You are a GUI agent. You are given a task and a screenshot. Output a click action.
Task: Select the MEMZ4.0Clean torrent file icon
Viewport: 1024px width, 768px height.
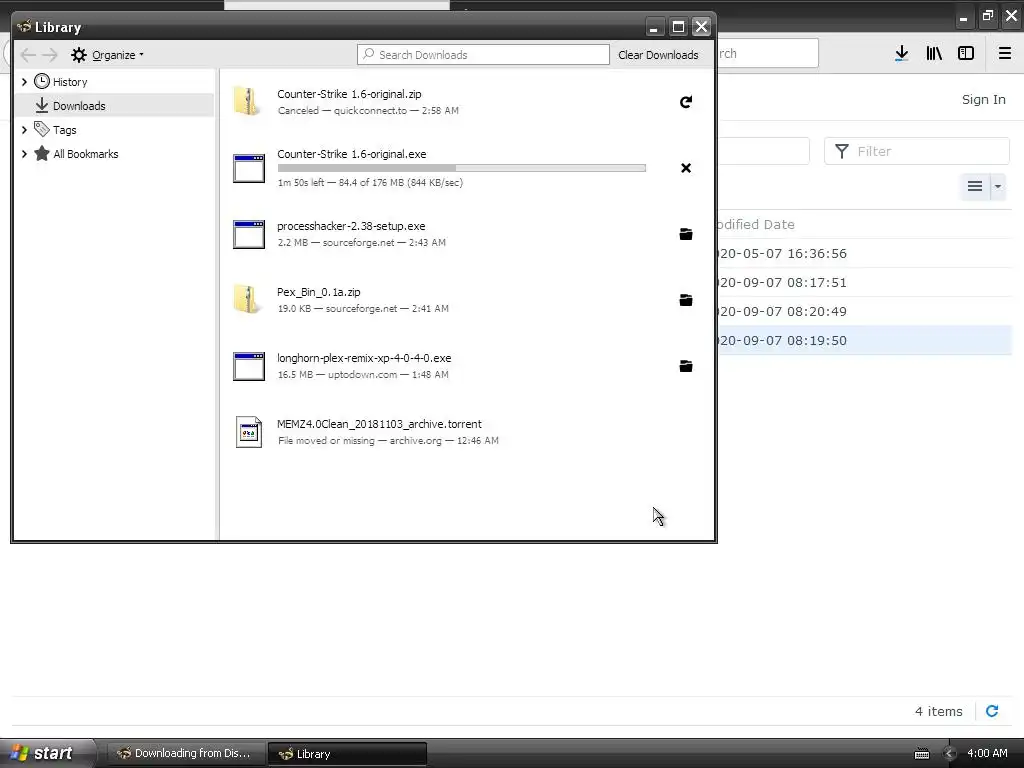tap(249, 432)
